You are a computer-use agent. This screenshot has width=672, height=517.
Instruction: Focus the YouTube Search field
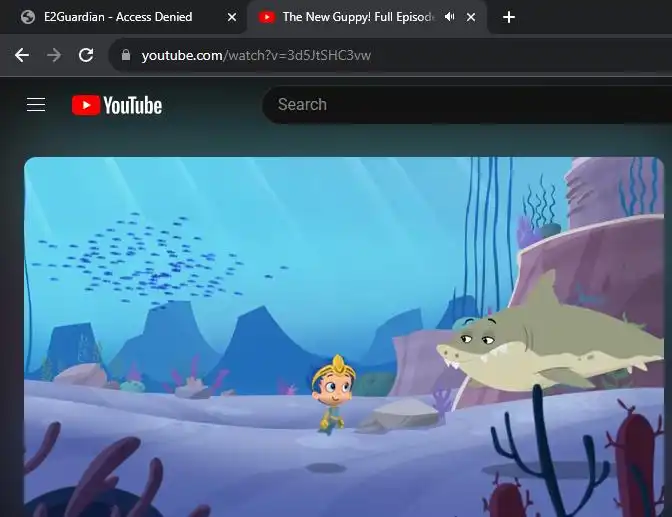[467, 105]
